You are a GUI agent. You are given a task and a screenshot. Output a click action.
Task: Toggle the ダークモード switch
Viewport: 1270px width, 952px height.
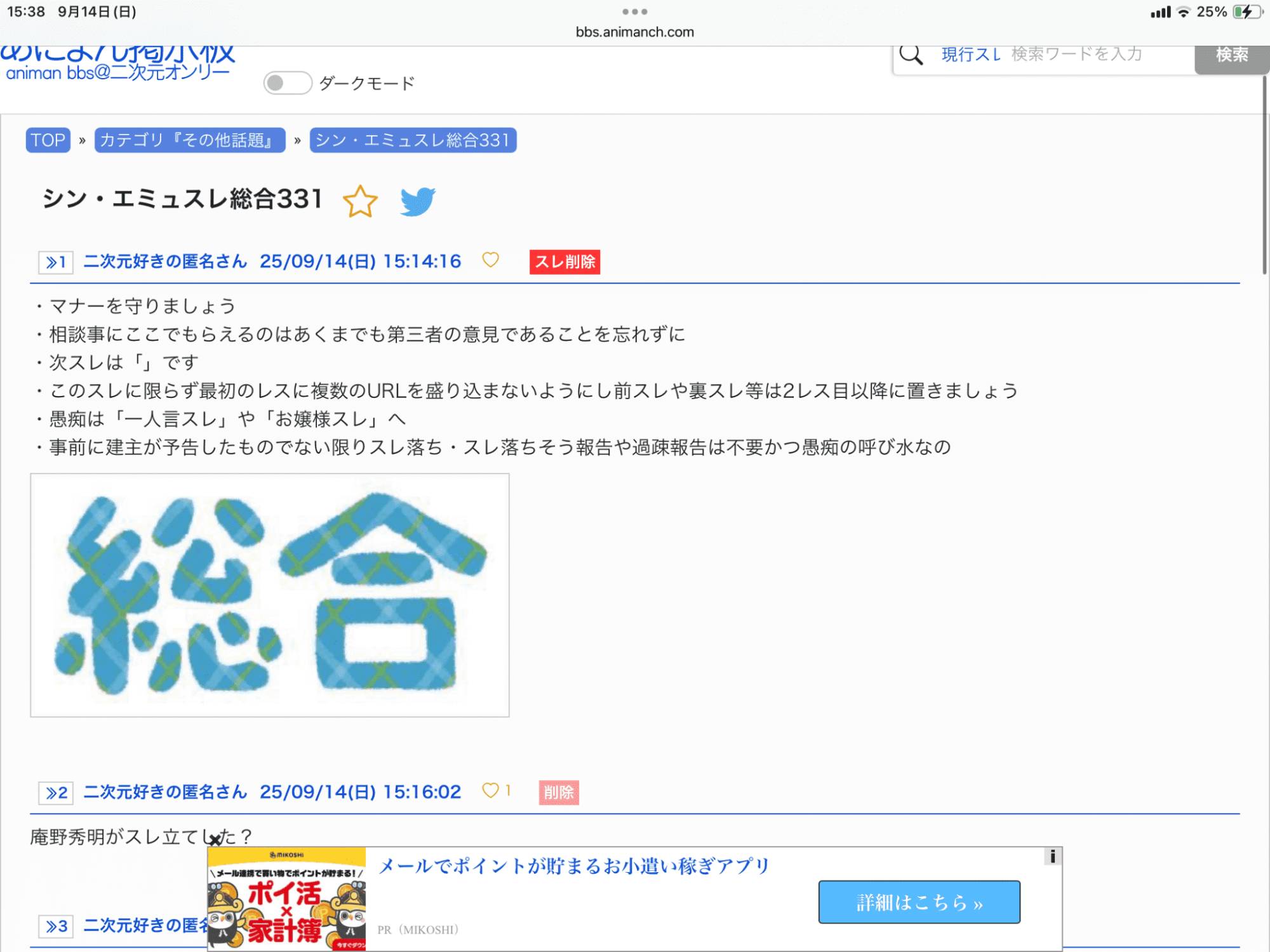point(288,83)
